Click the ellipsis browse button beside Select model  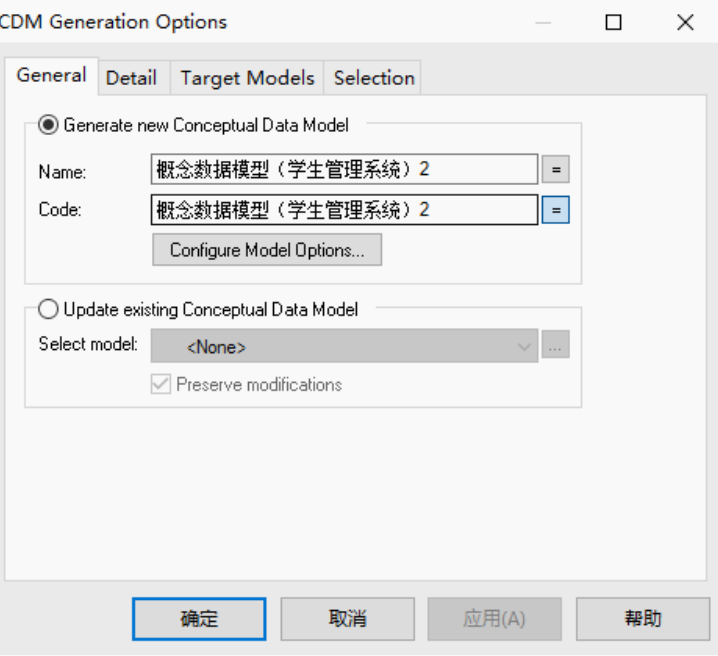[555, 344]
